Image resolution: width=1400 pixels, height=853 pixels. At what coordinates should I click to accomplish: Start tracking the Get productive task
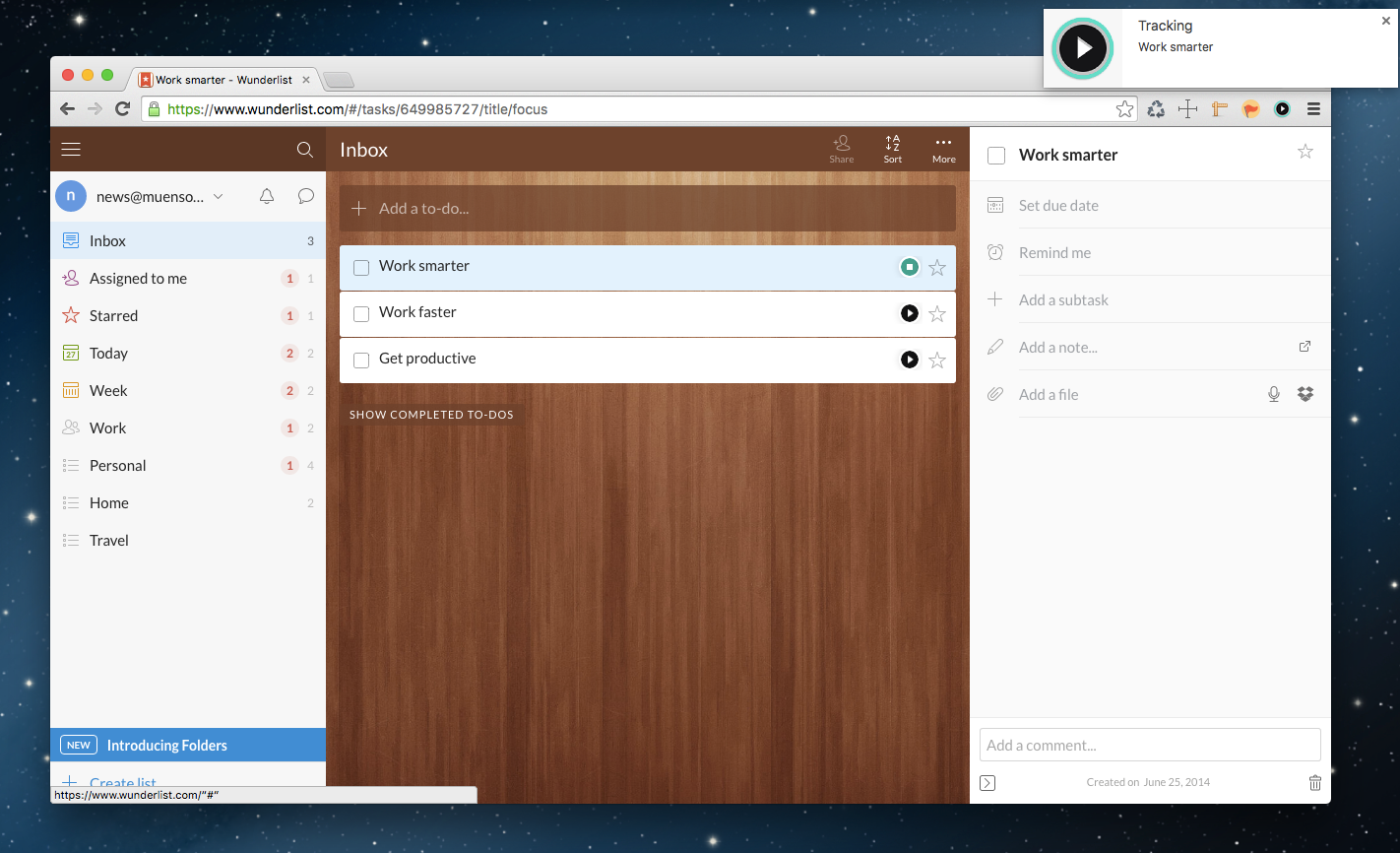pyautogui.click(x=910, y=360)
